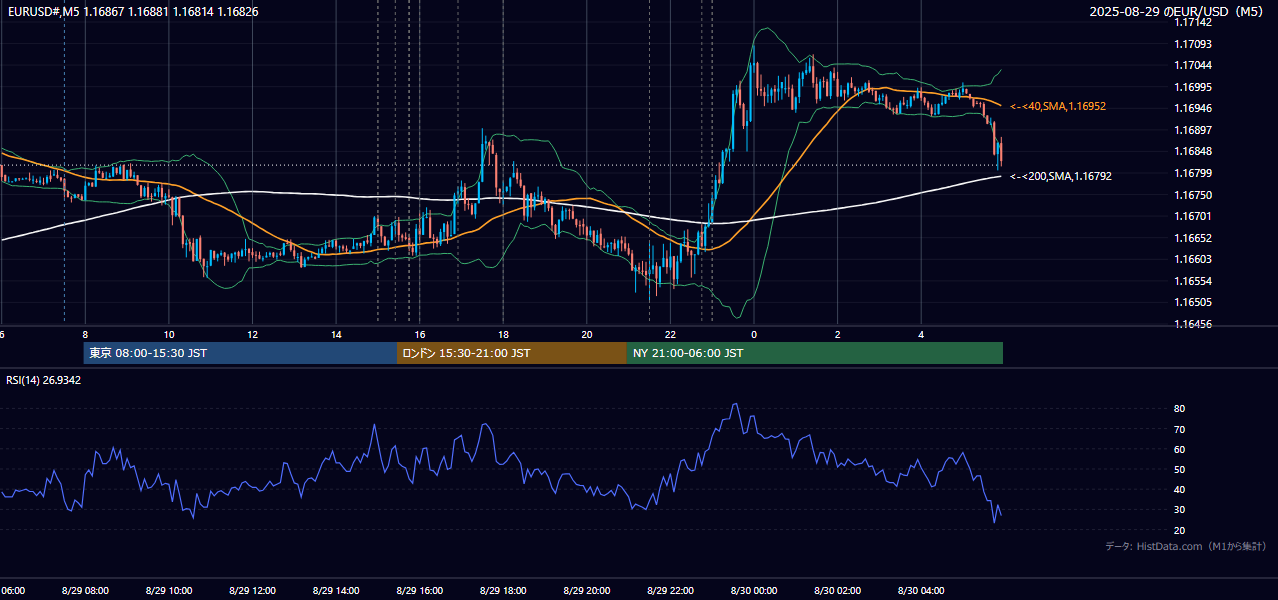Click price level 1.17044 on the axis

click(1192, 65)
